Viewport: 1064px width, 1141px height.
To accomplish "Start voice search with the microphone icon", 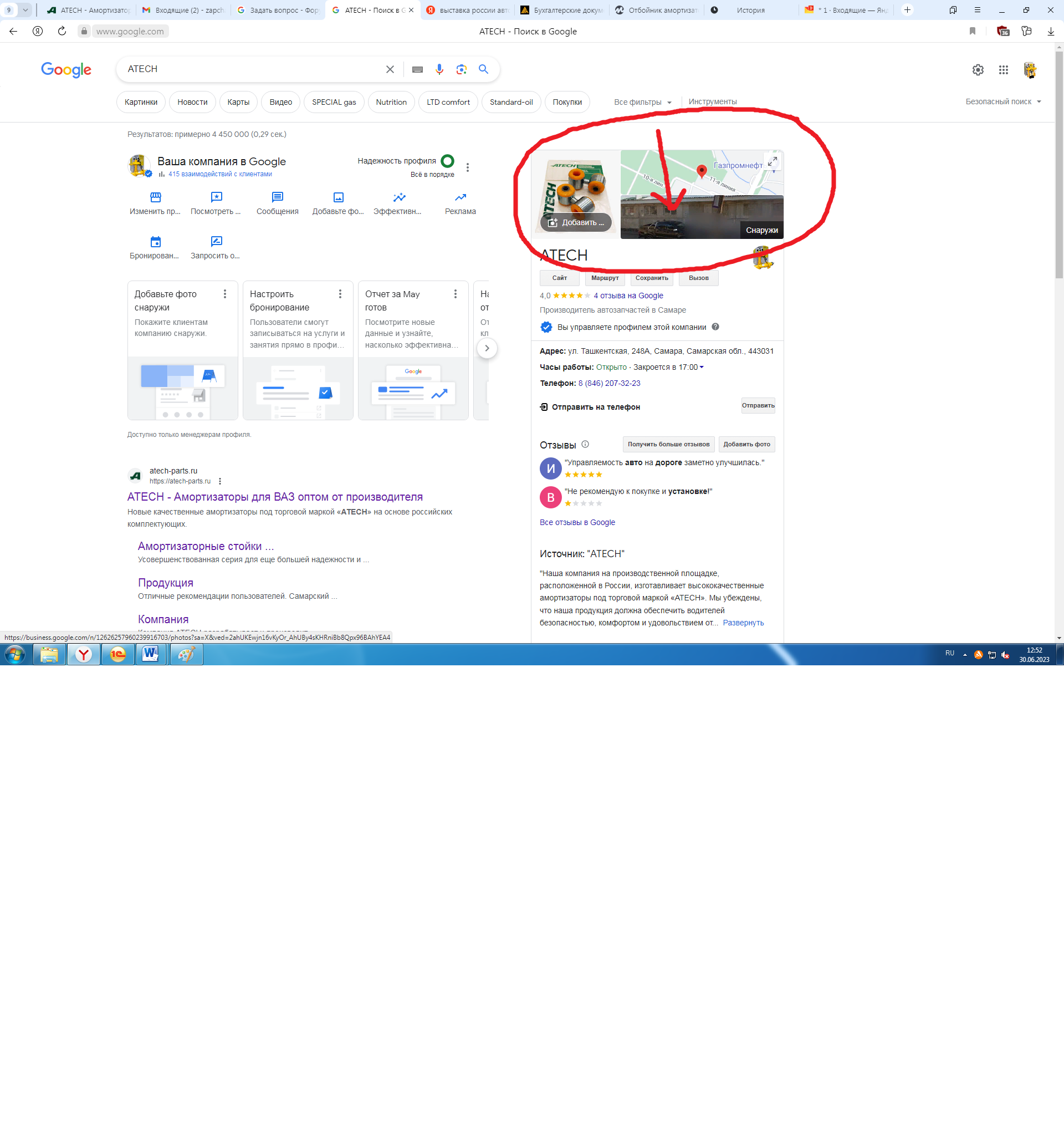I will (x=439, y=69).
